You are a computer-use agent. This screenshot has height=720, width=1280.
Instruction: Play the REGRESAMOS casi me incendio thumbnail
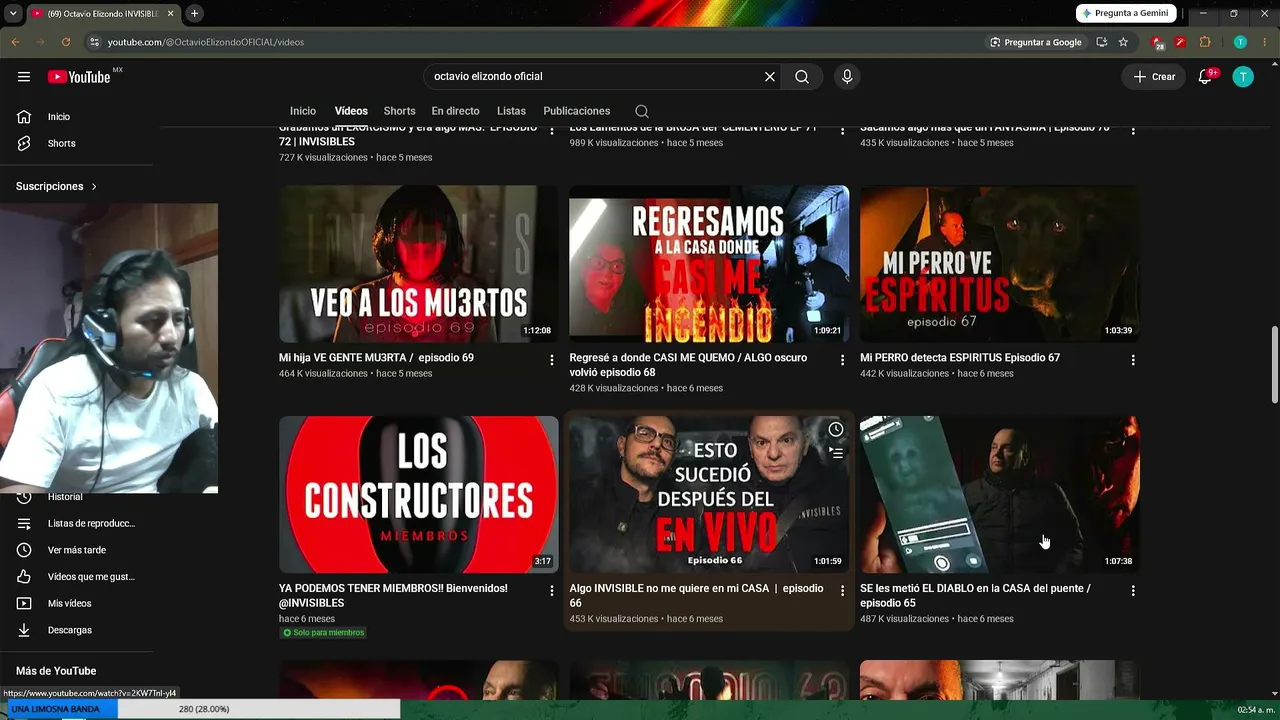tap(709, 264)
